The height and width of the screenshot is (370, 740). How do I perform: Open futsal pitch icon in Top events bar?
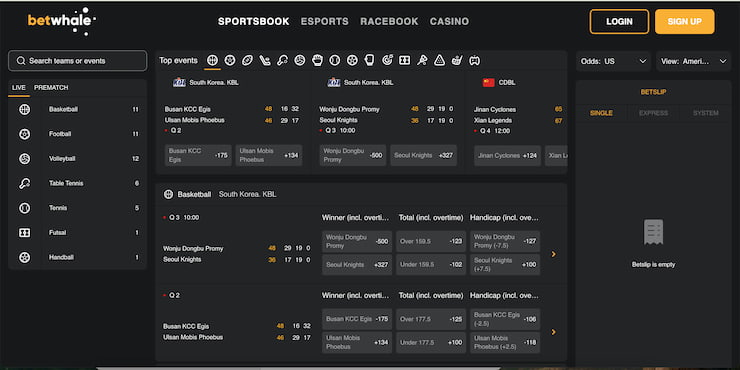404,60
